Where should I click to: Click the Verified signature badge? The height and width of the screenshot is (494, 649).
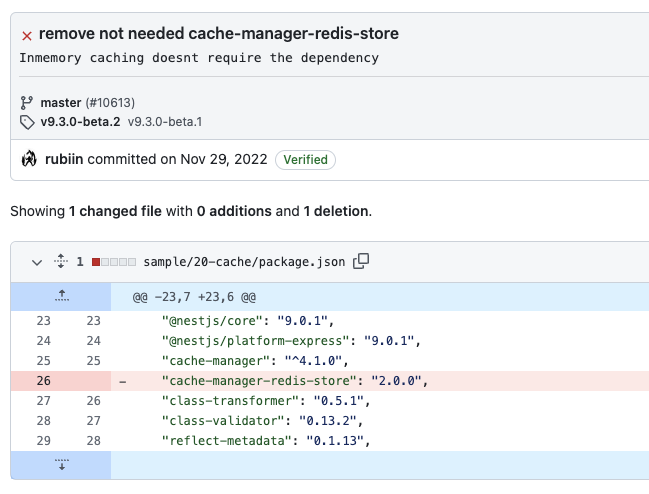pyautogui.click(x=306, y=159)
